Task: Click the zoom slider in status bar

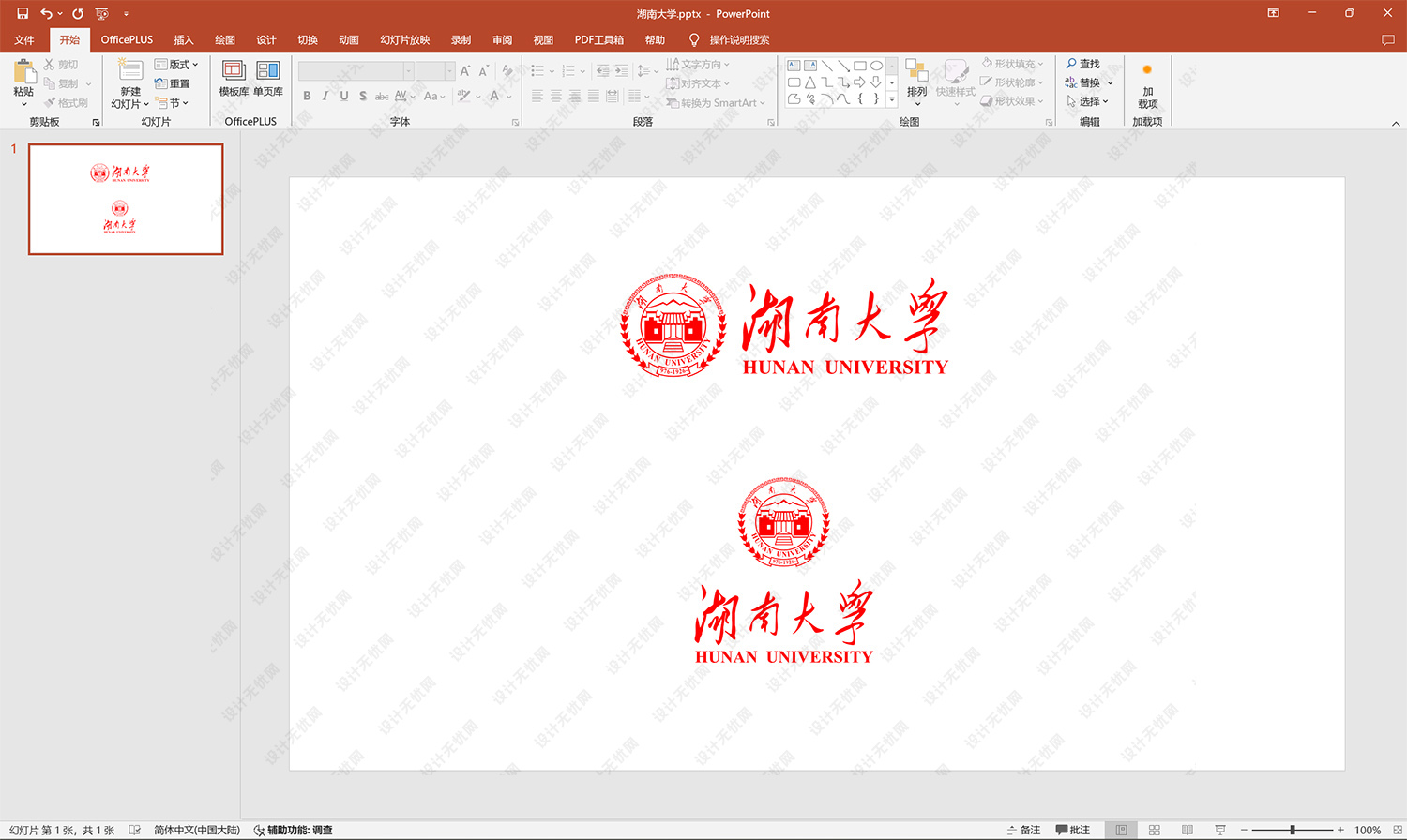Action: (x=1293, y=830)
